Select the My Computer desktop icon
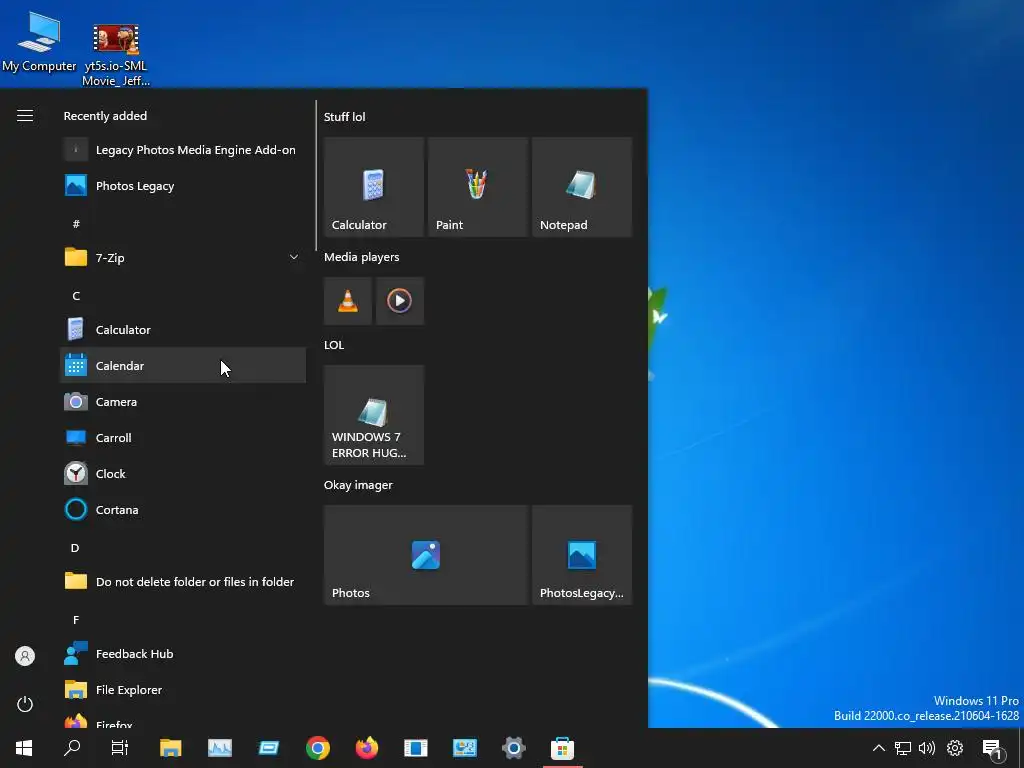The height and width of the screenshot is (768, 1024). pyautogui.click(x=39, y=42)
